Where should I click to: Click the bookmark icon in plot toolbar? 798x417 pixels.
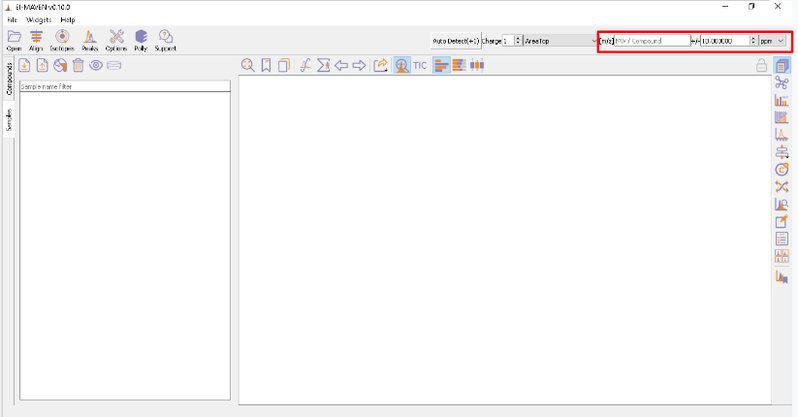(266, 65)
